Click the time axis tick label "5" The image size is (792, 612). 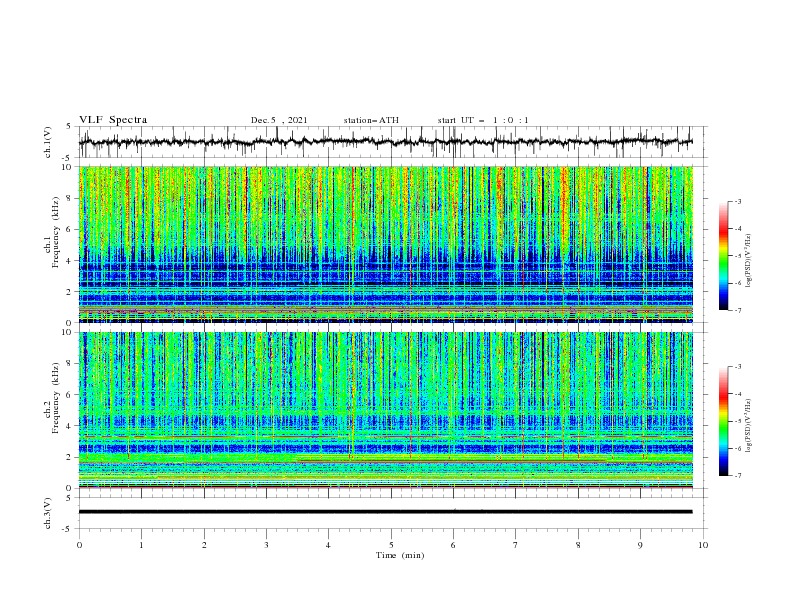point(391,545)
